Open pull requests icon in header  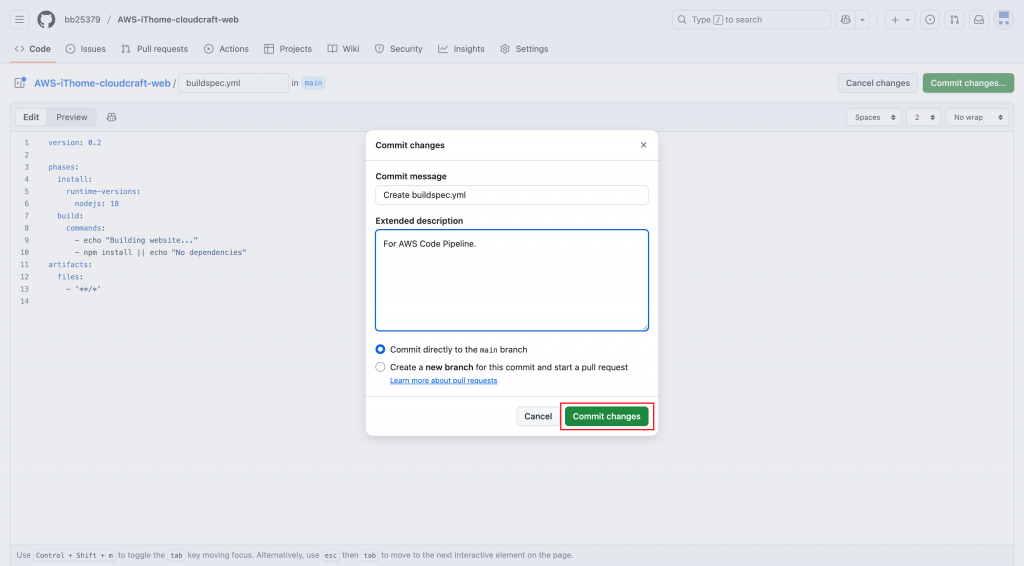[x=954, y=19]
